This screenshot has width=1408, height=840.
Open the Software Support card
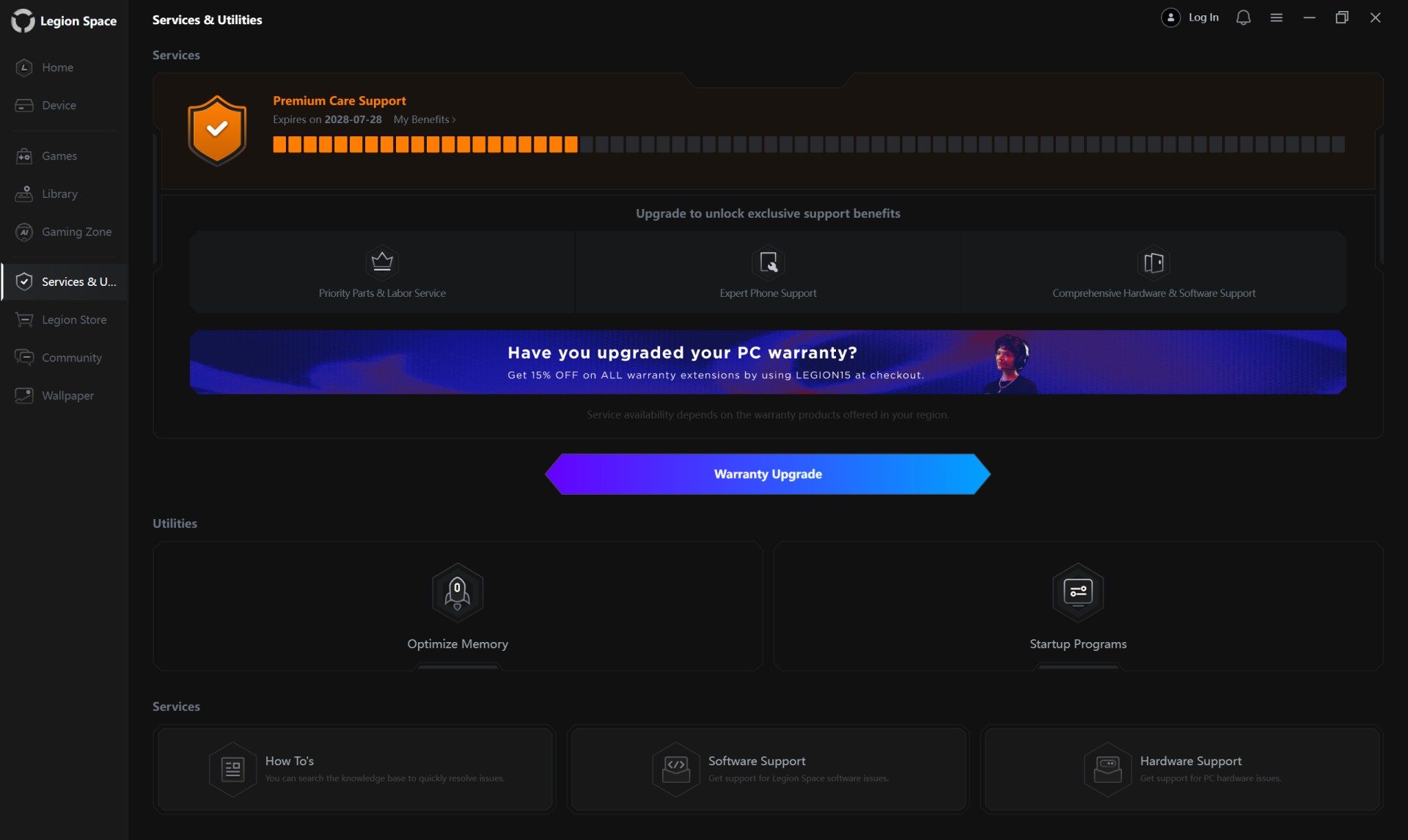(x=768, y=769)
